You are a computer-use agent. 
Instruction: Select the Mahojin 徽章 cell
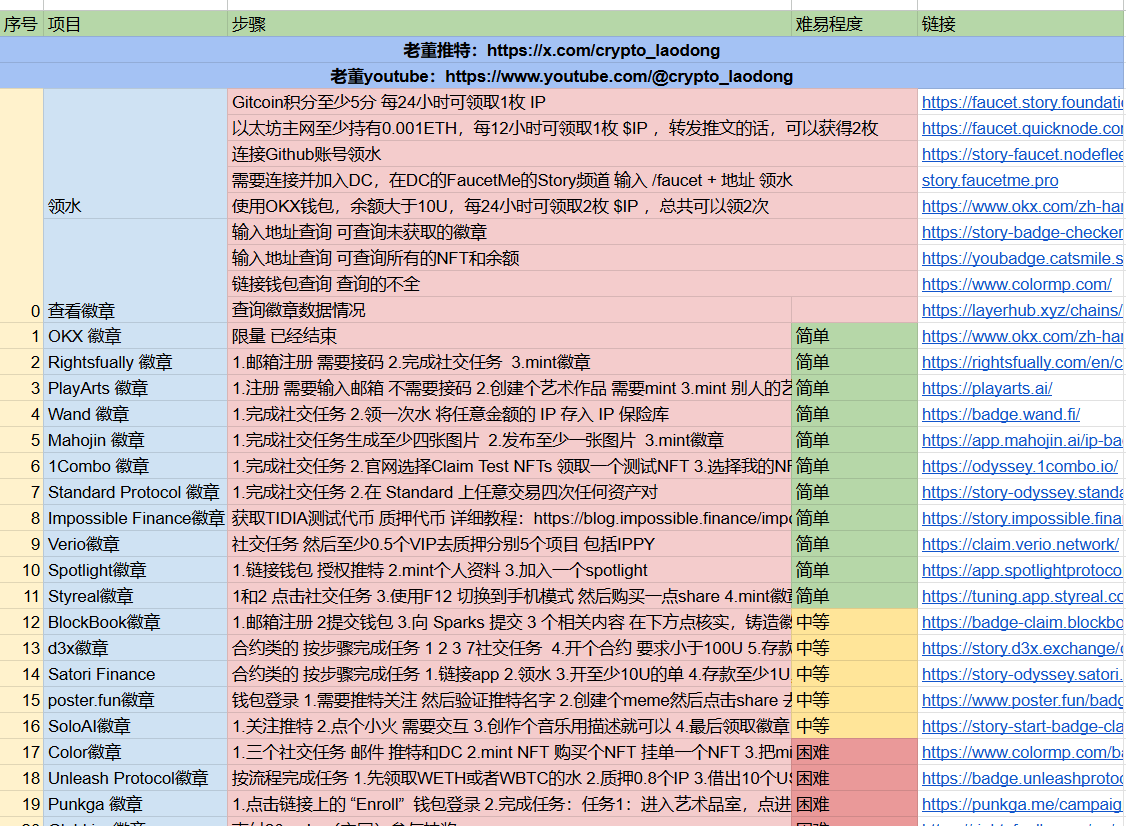pyautogui.click(x=135, y=440)
